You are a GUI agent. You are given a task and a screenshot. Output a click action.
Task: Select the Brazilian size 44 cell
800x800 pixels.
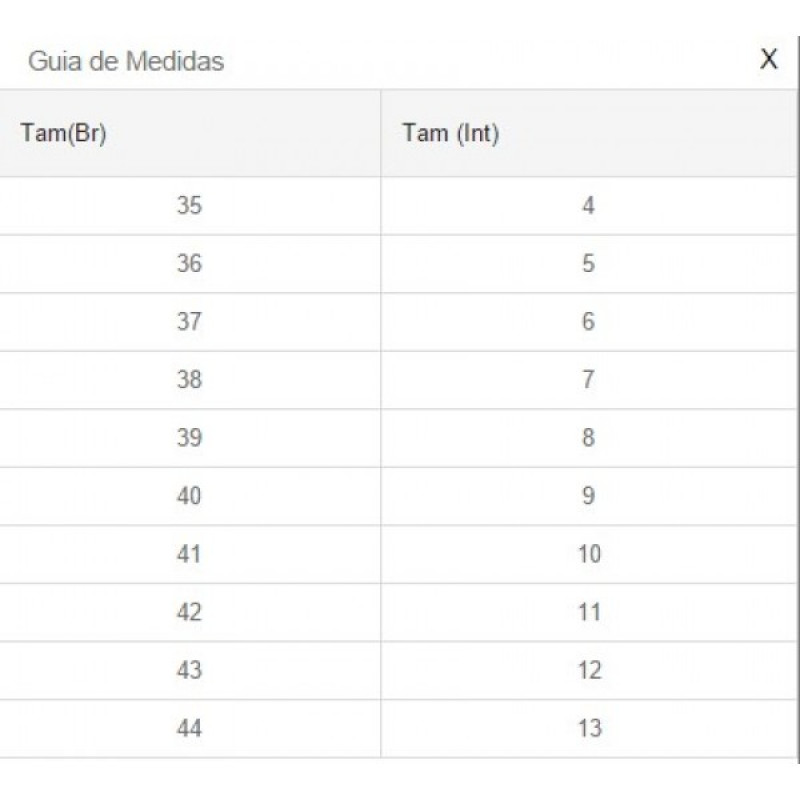click(189, 728)
